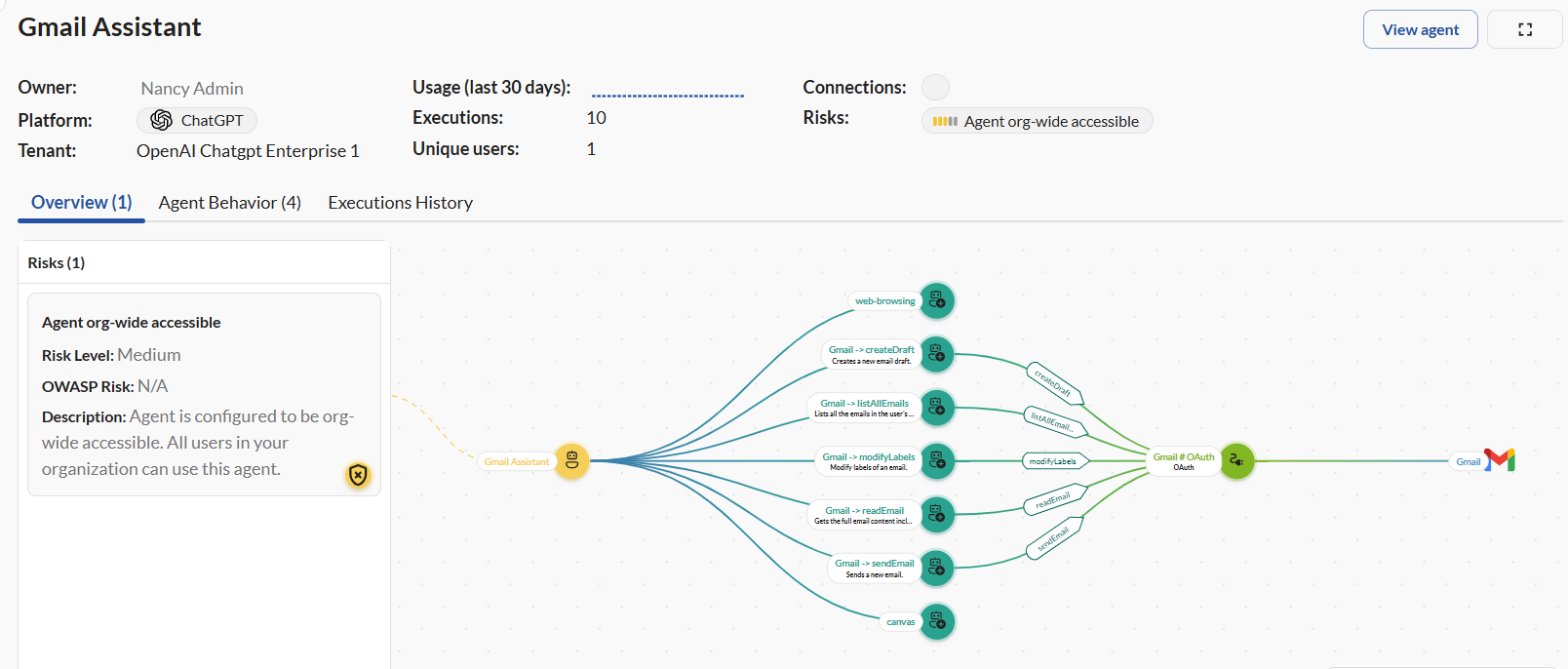Click the green Gmail OAuth connection icon
Viewport: 1568px width, 669px height.
click(x=1236, y=461)
